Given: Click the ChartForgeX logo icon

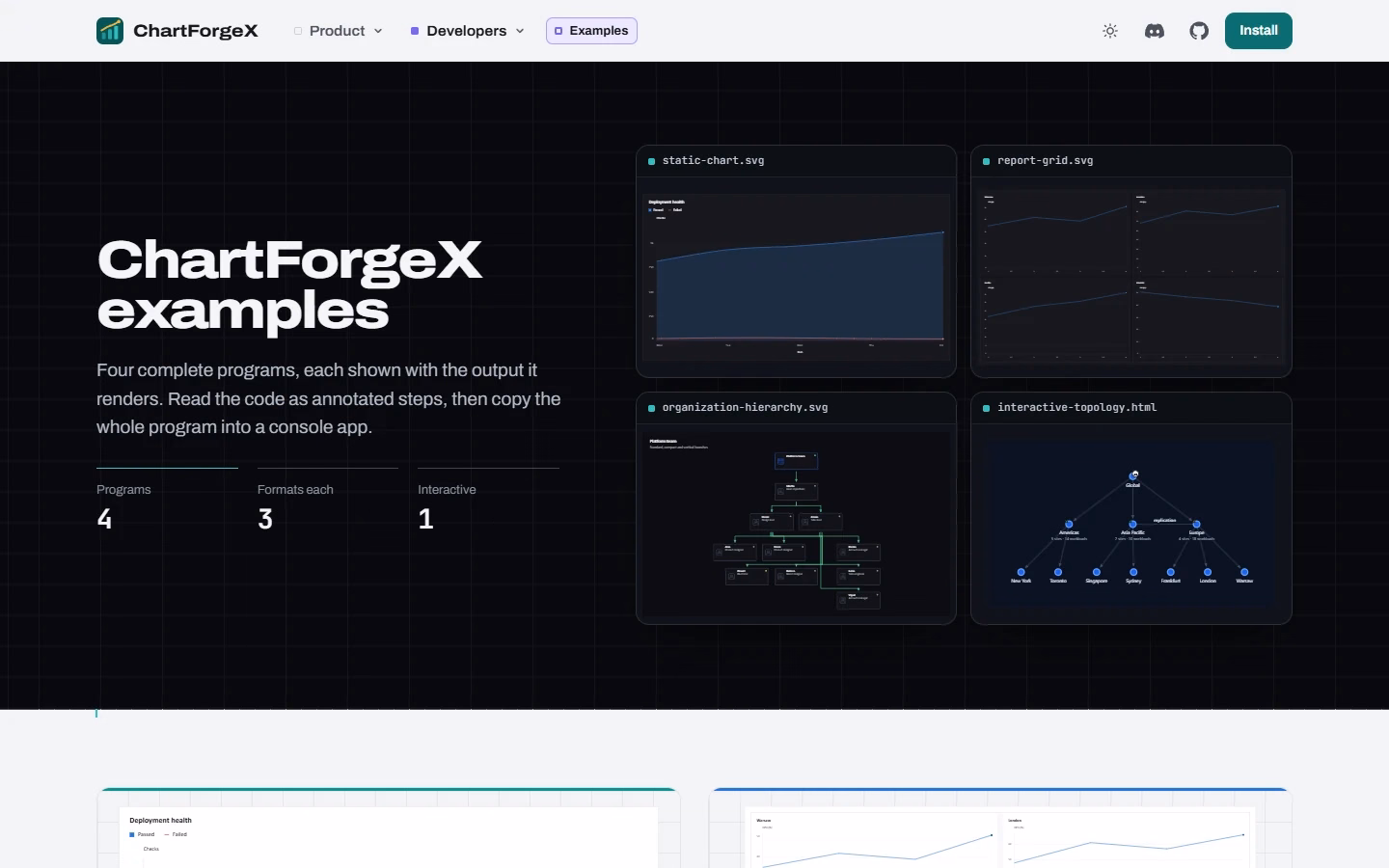Looking at the screenshot, I should (x=110, y=31).
